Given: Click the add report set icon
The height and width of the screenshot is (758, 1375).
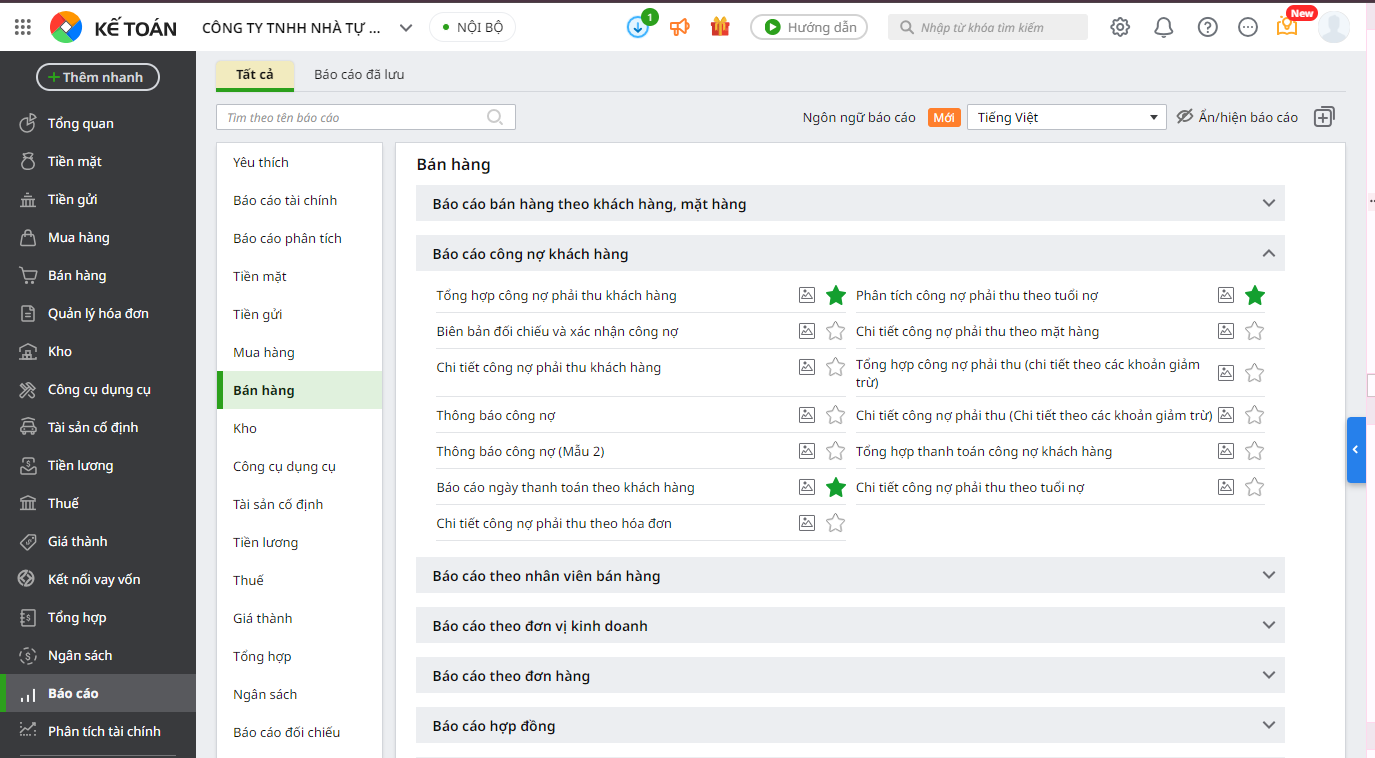Looking at the screenshot, I should [1324, 117].
